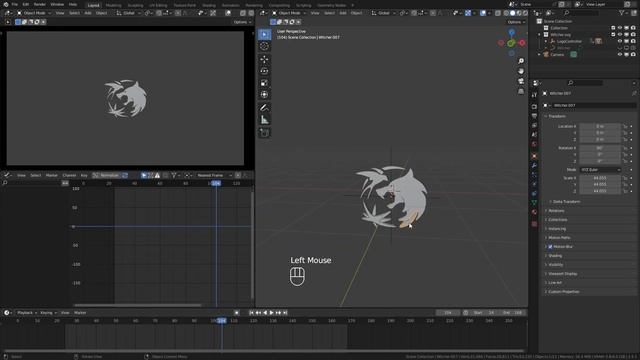Toggle camera view using the camera icon in the viewport
Image resolution: width=640 pixels, height=360 pixels.
point(521,81)
